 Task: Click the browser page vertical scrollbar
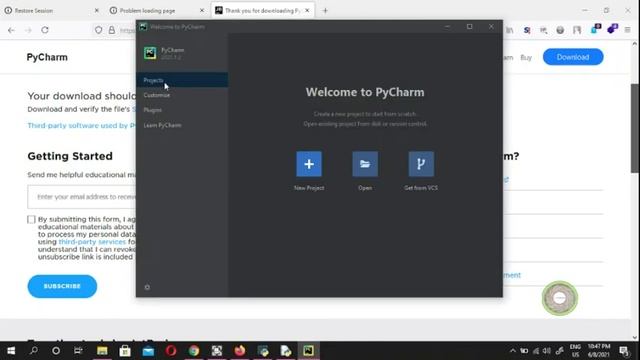[635, 128]
